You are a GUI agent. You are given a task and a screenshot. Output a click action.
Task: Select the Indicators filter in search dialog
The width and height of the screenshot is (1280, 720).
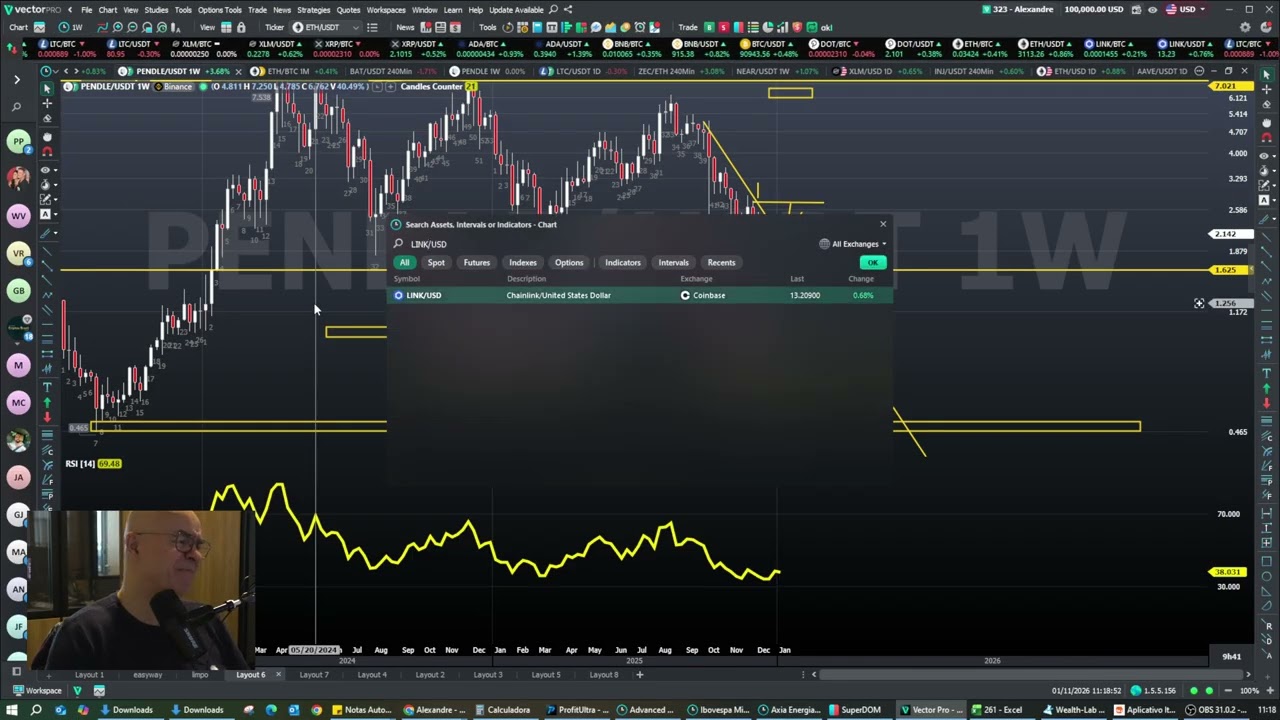click(x=622, y=263)
